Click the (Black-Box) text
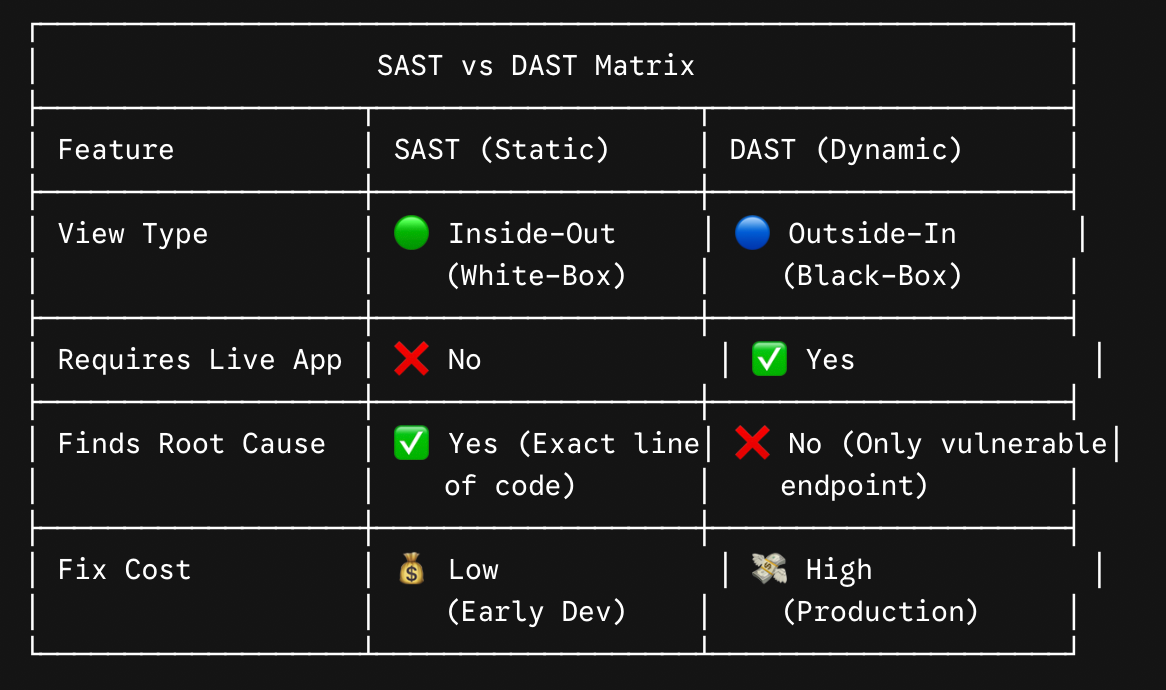Screen dimensions: 1166x690 [x=872, y=276]
